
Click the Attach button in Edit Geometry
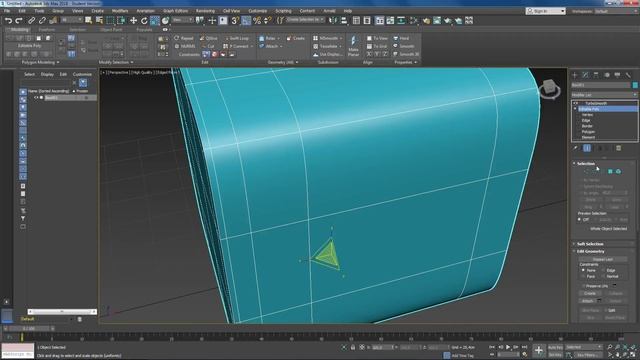point(587,301)
